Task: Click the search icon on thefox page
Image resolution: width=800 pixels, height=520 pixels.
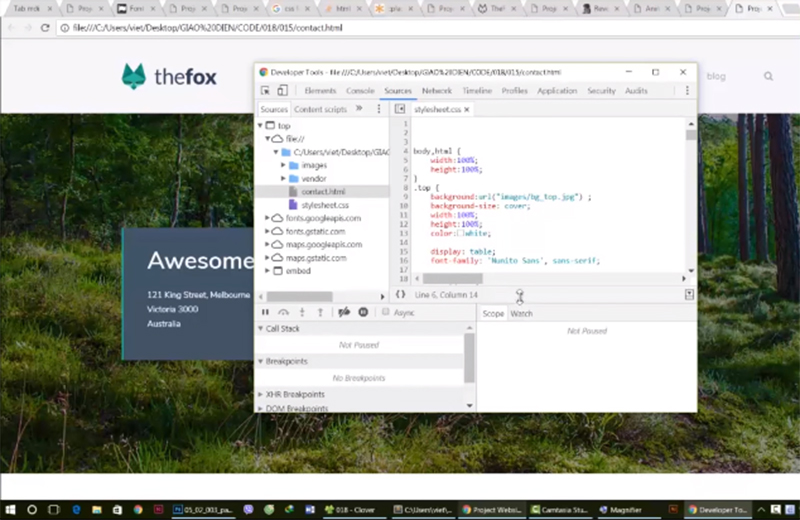Action: [x=768, y=76]
